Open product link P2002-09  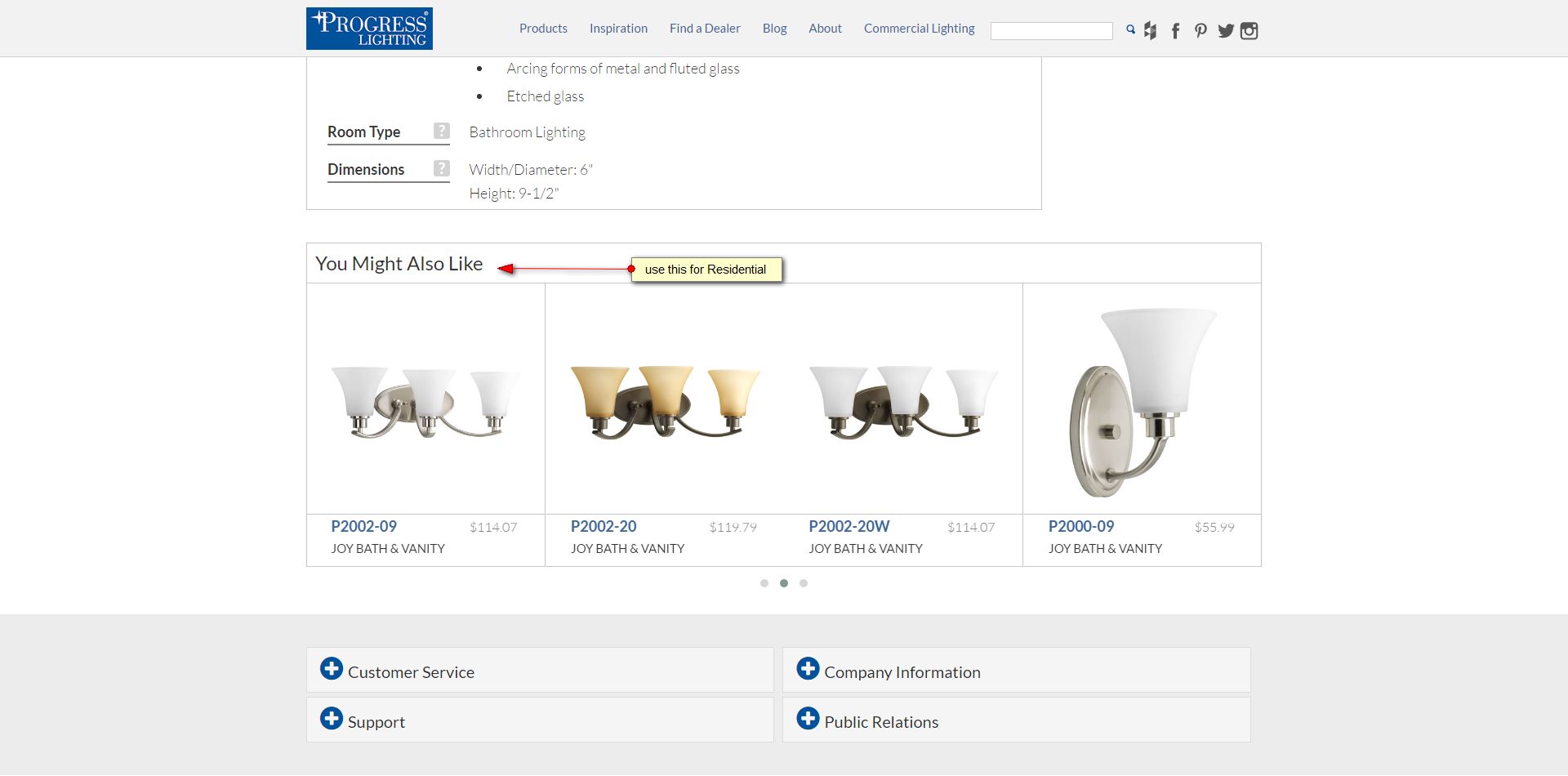coord(363,527)
